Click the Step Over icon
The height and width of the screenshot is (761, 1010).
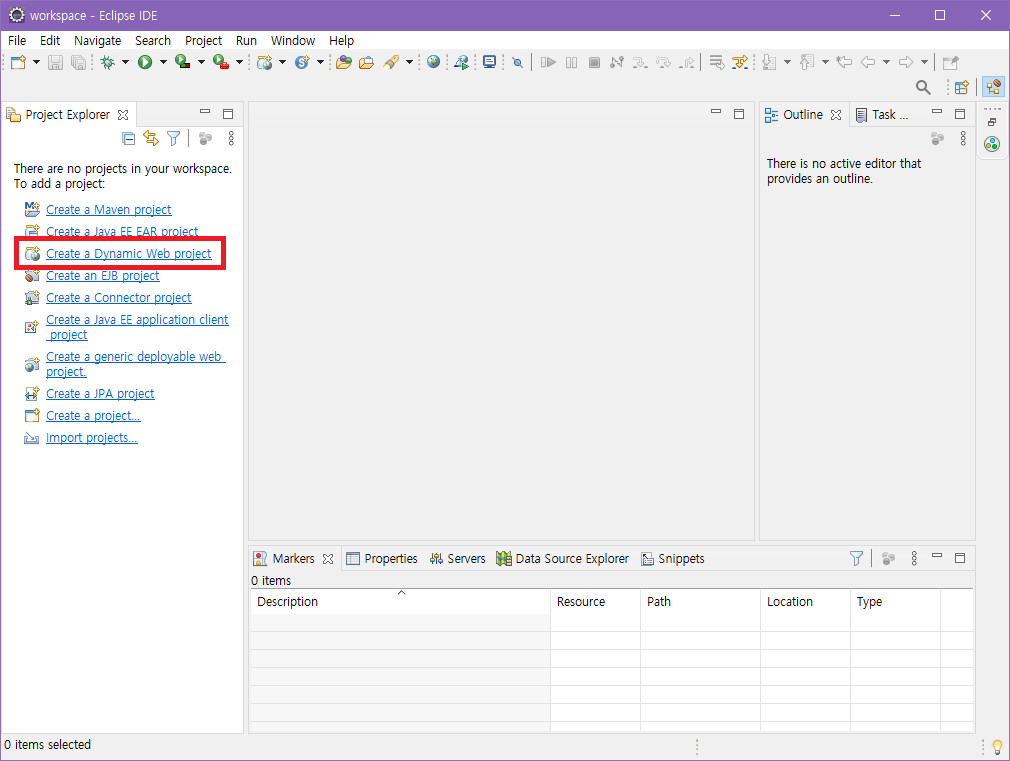point(663,63)
